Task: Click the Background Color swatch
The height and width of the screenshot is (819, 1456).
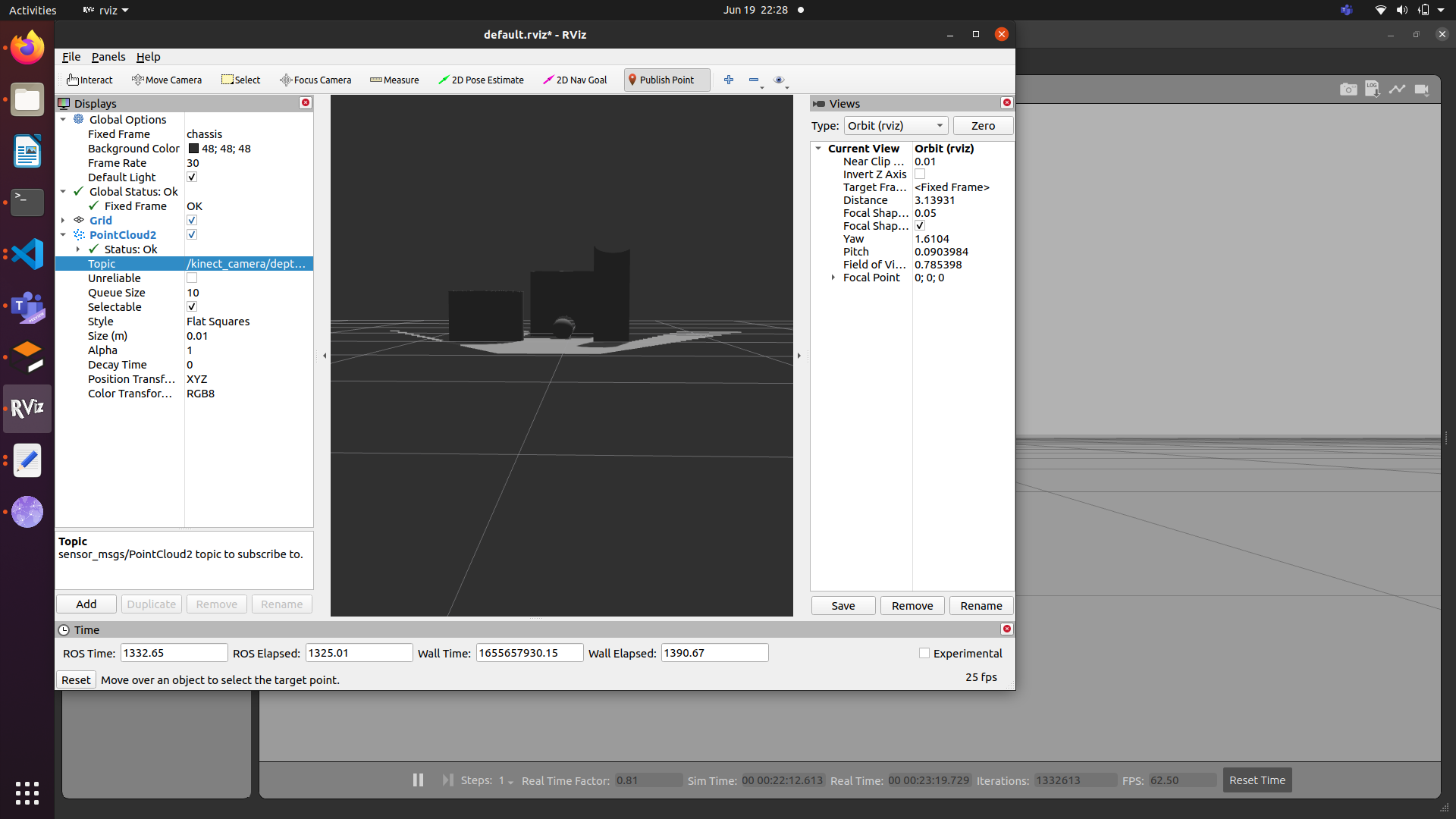Action: click(x=193, y=149)
